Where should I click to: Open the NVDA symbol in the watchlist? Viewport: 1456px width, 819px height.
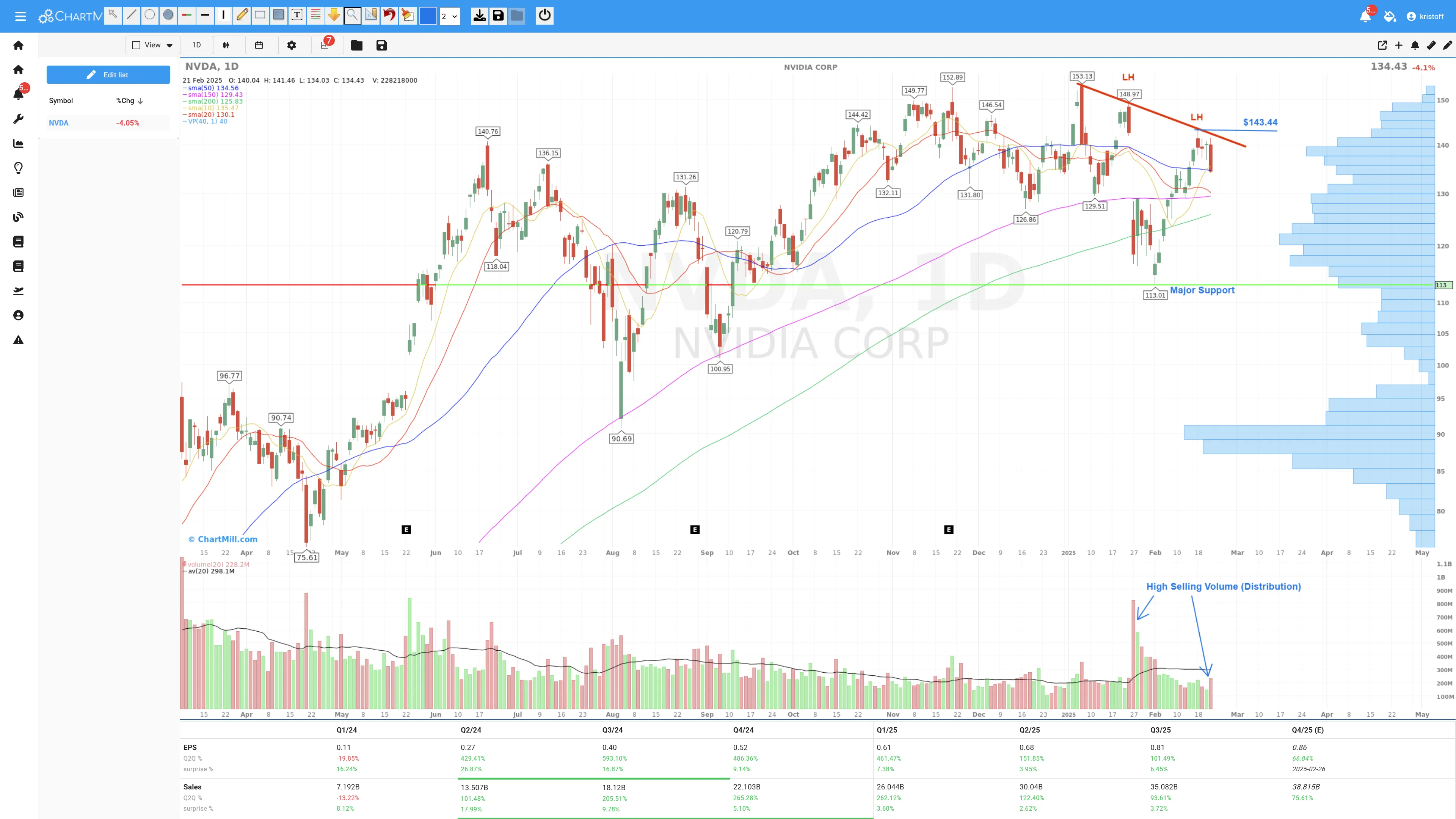click(58, 122)
